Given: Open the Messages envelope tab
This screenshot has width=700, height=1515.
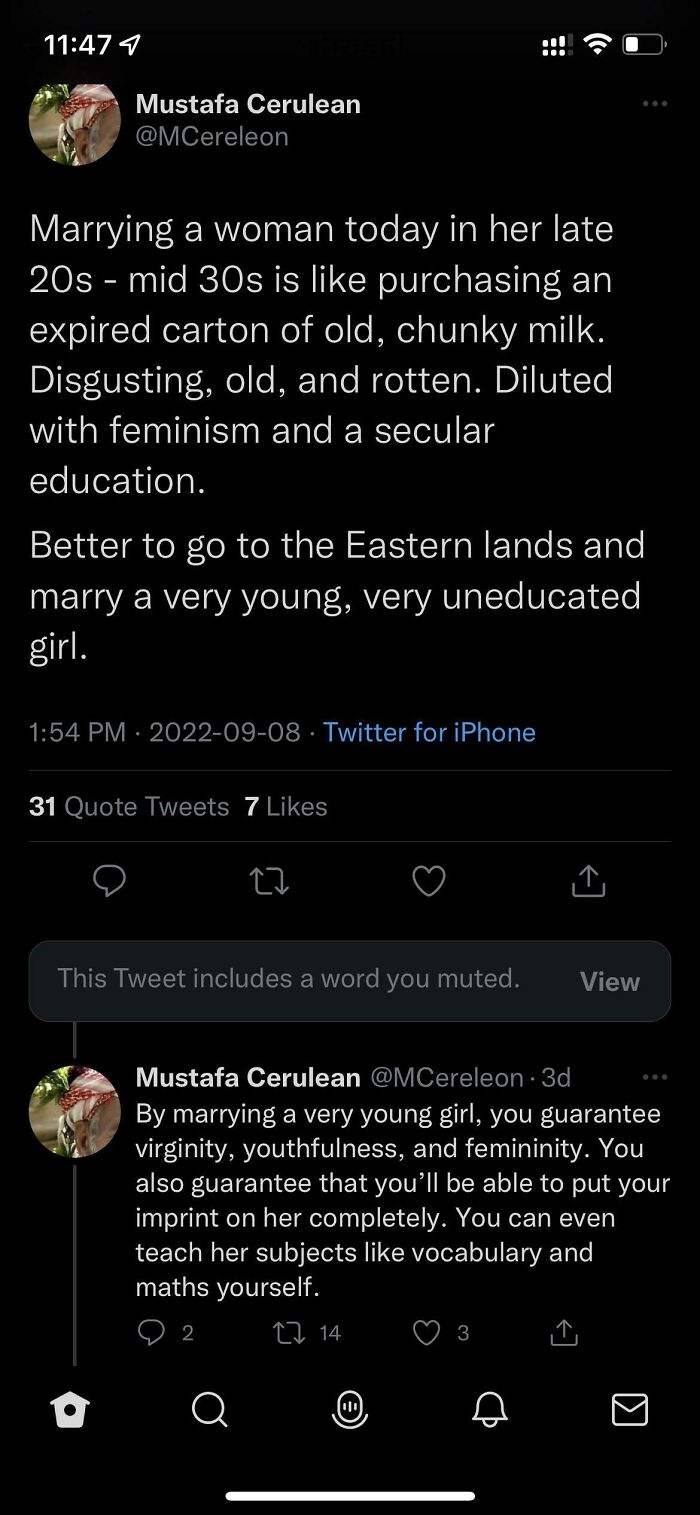Looking at the screenshot, I should pyautogui.click(x=630, y=1410).
